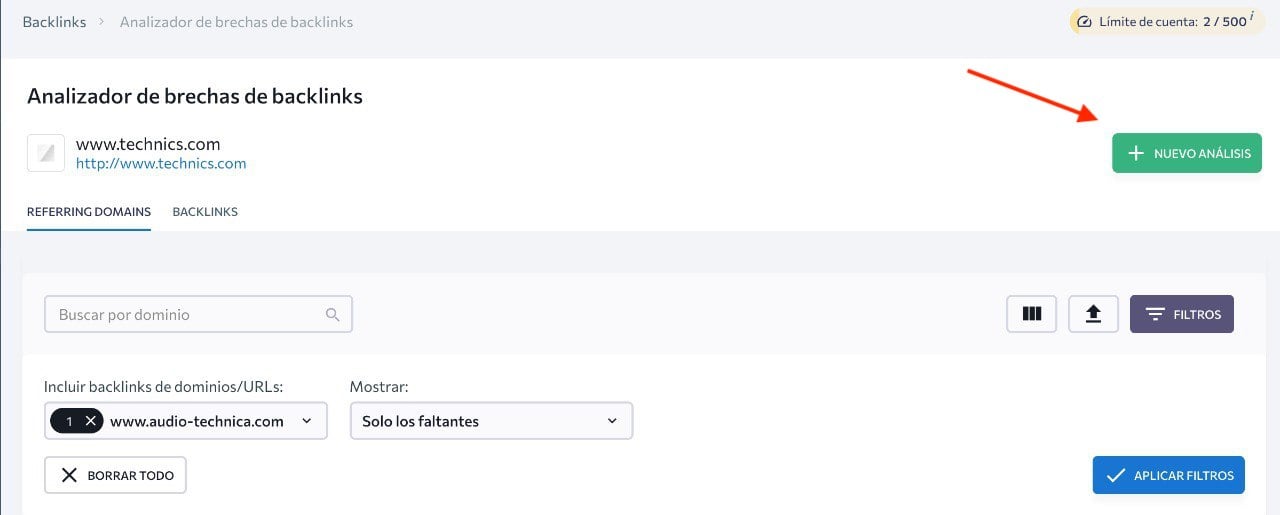1280x515 pixels.
Task: Click the Backlinks breadcrumb link
Action: tap(54, 22)
